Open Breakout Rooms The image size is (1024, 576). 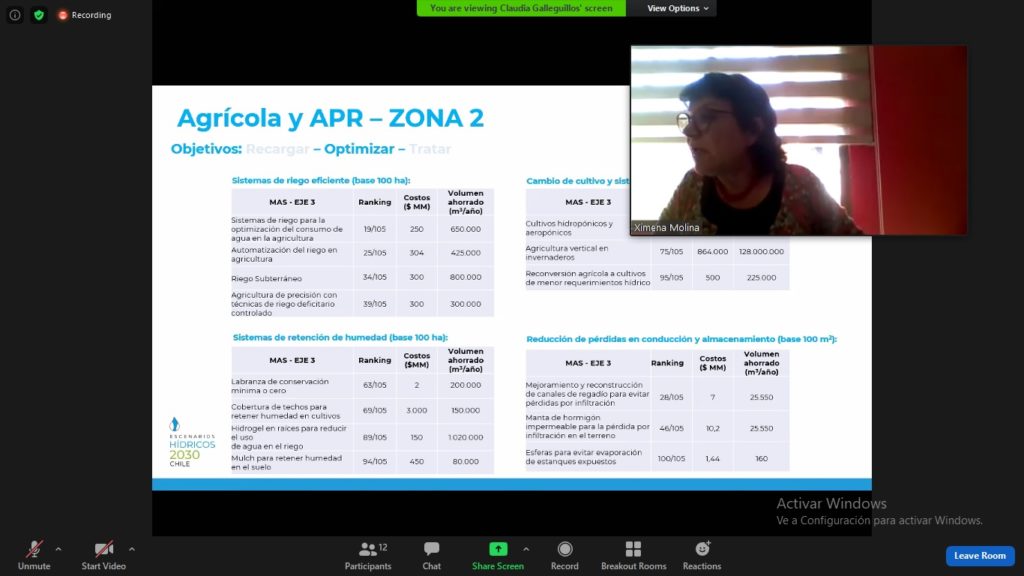point(633,550)
